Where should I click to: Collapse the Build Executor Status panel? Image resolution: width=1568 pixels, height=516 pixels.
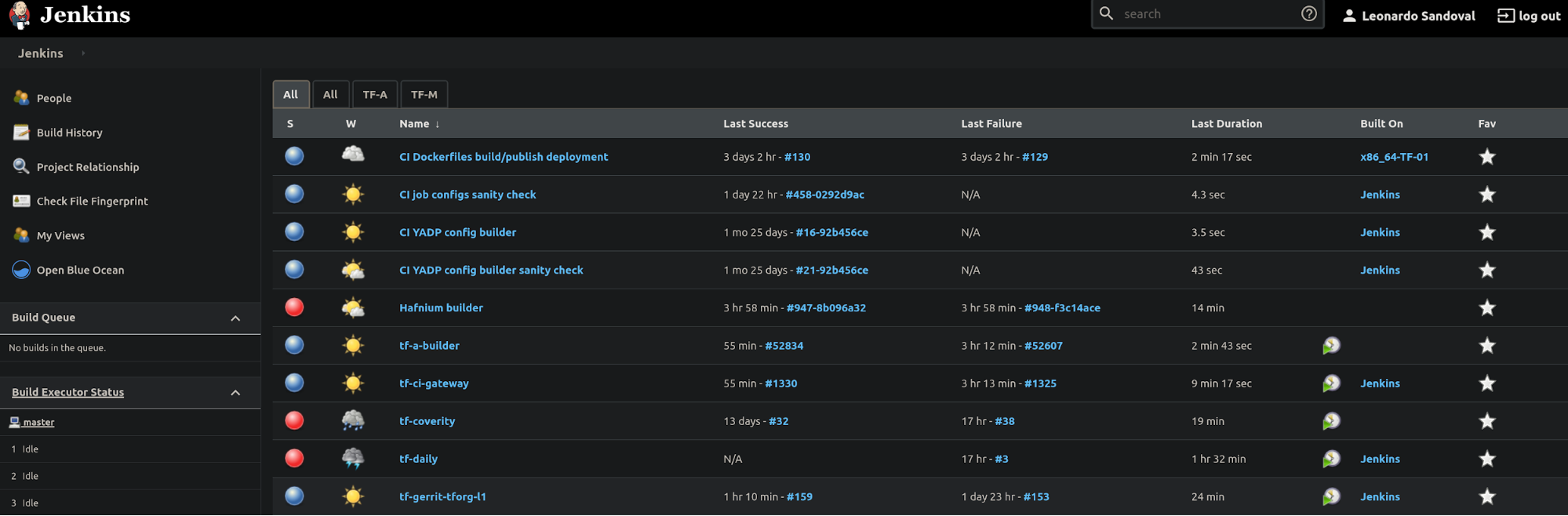[x=235, y=393]
